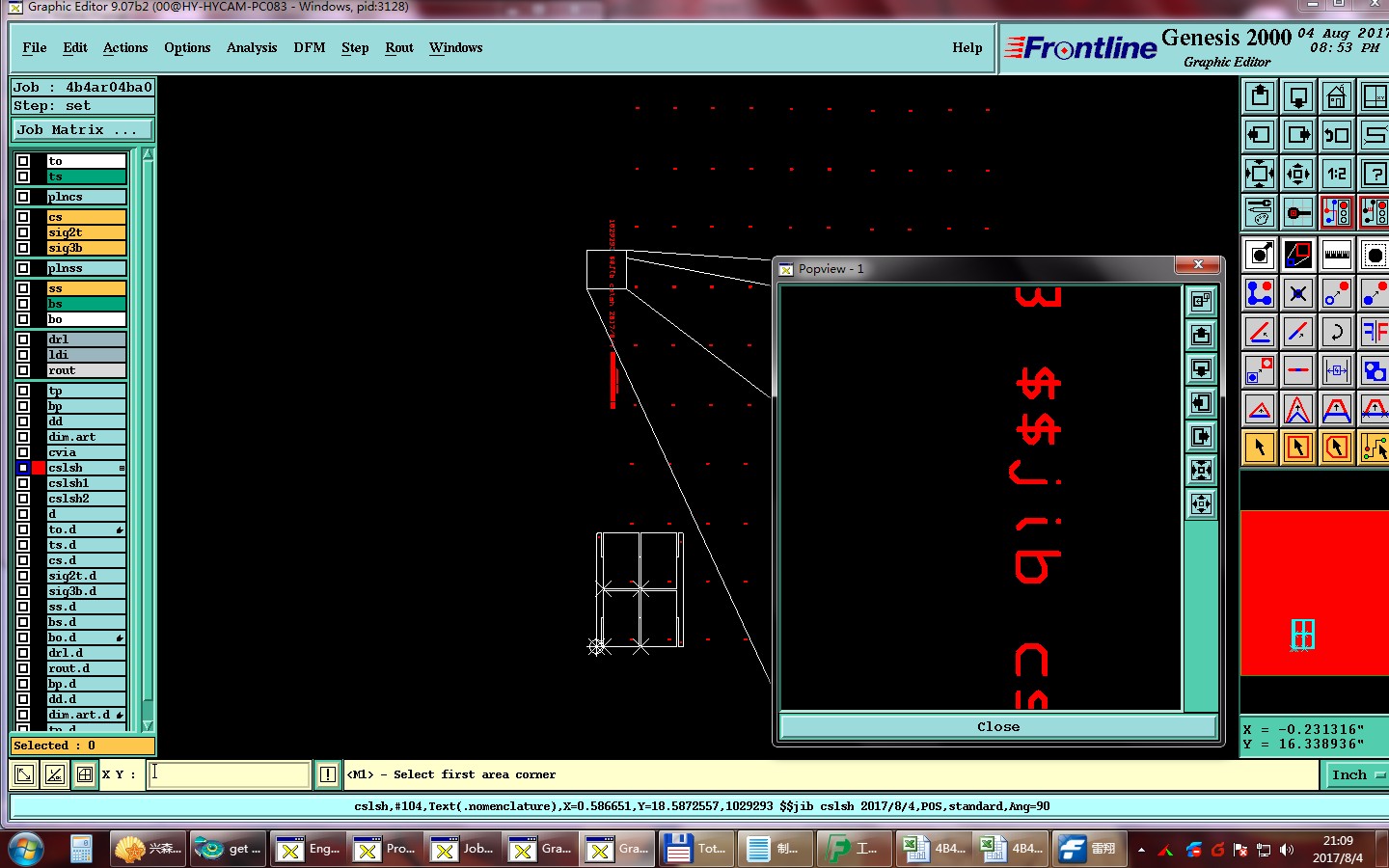The width and height of the screenshot is (1389, 868).
Task: Open the Job Matrix ... panel
Action: [x=82, y=129]
